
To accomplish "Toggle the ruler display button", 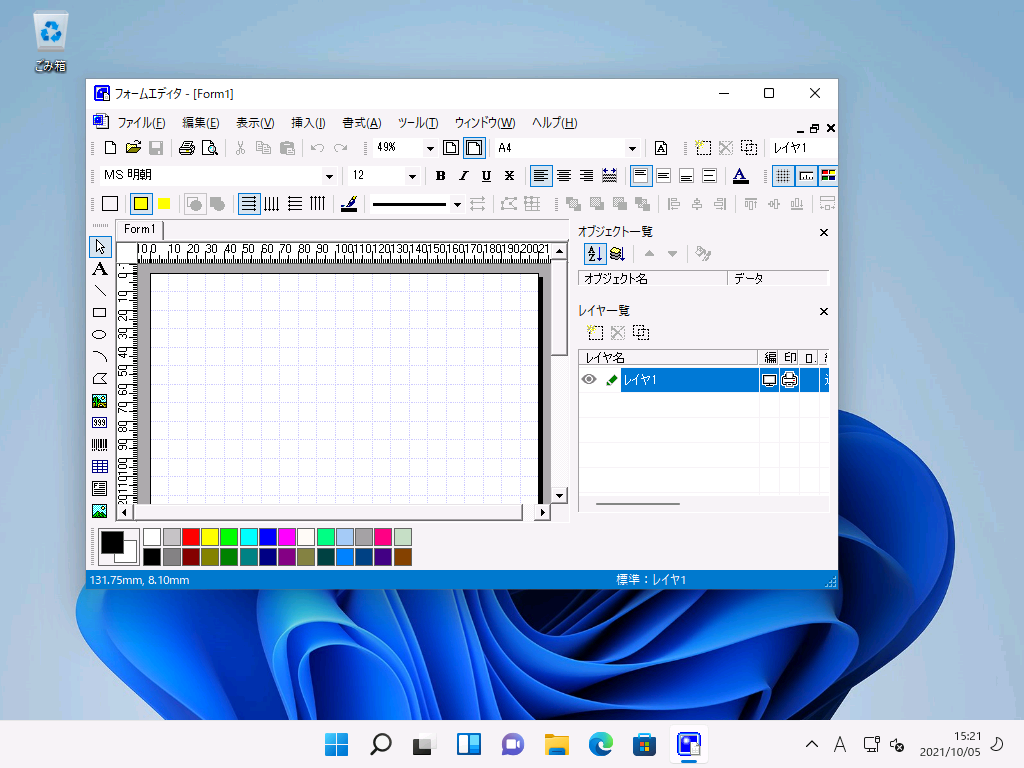I will tap(806, 175).
